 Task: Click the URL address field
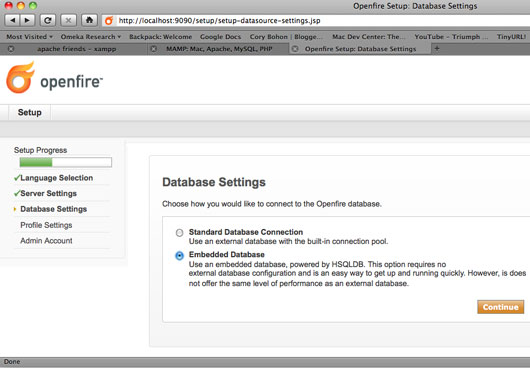pos(323,21)
